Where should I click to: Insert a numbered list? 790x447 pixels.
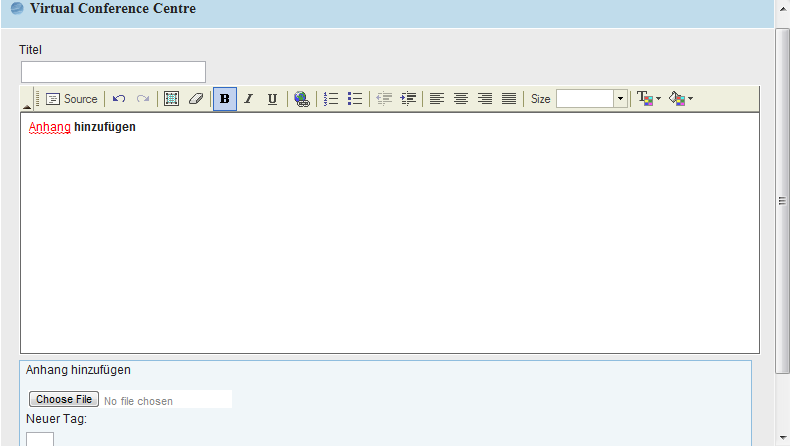coord(331,99)
